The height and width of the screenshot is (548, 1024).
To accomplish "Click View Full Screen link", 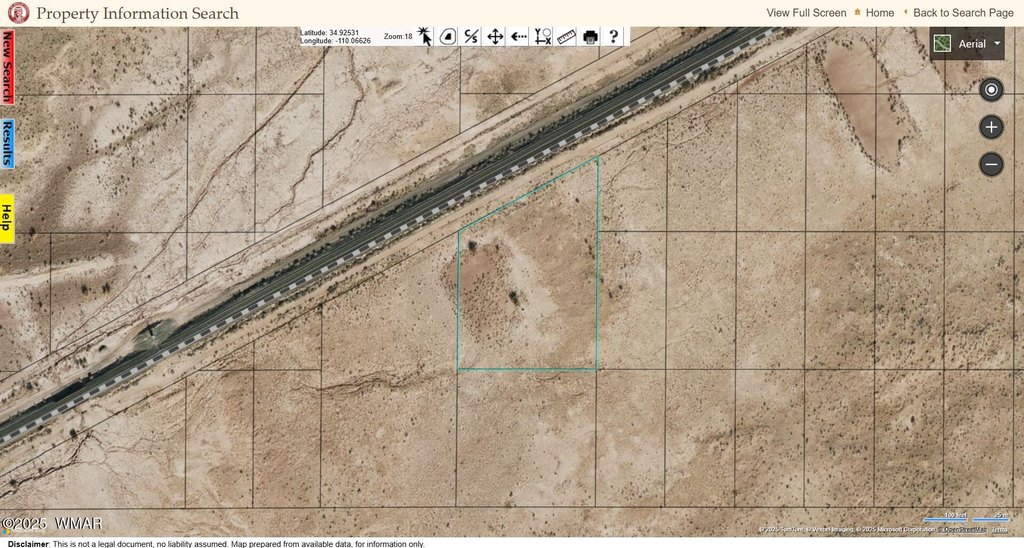I will (x=806, y=13).
